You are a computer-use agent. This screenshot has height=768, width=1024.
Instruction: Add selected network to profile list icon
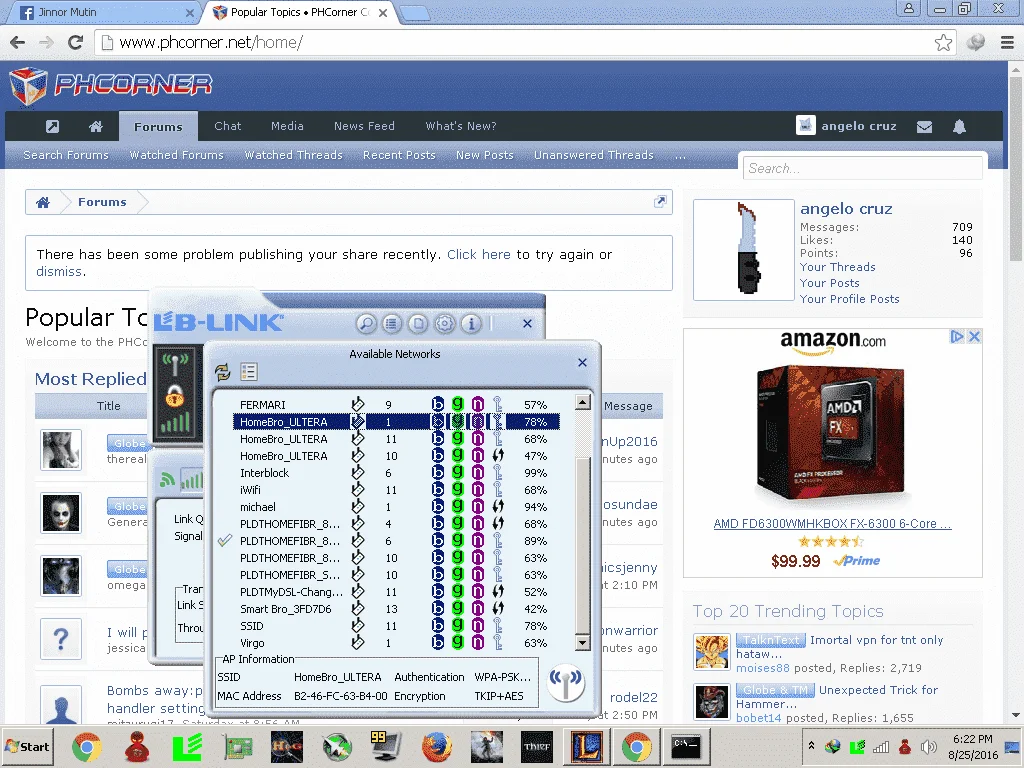click(249, 372)
